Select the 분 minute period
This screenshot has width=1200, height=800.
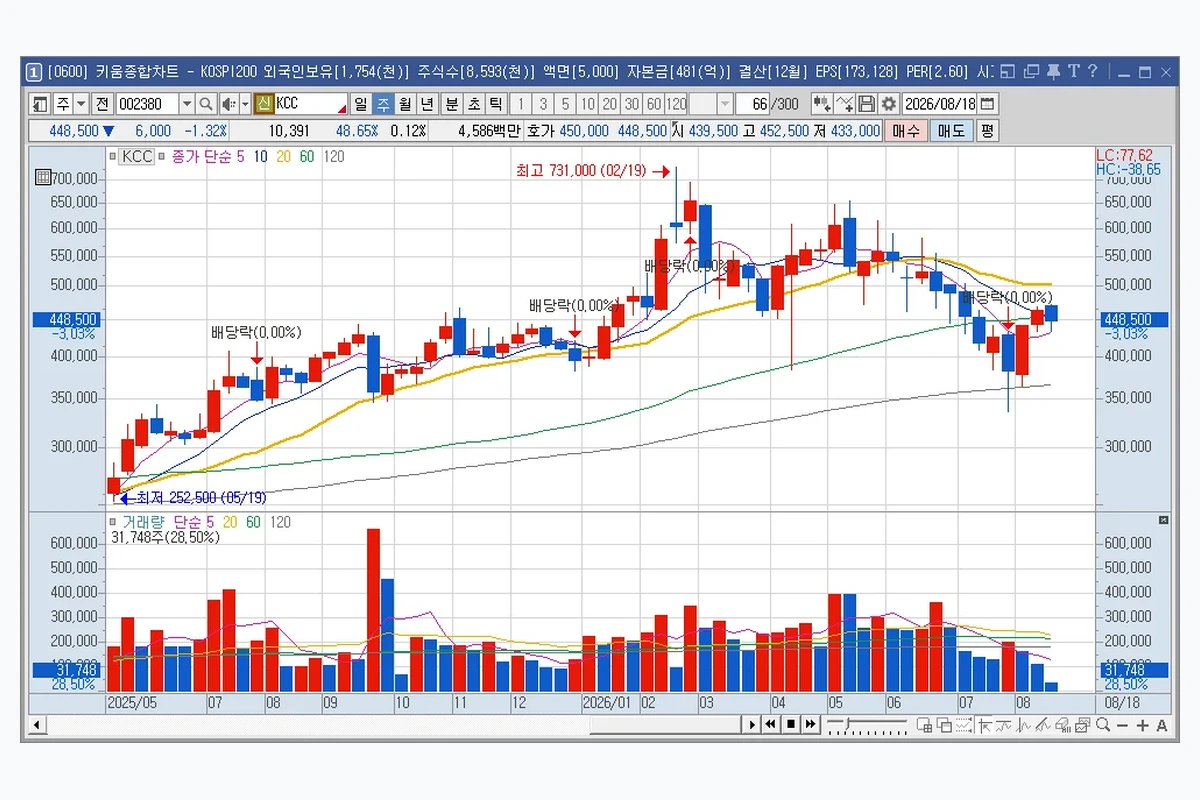[451, 104]
